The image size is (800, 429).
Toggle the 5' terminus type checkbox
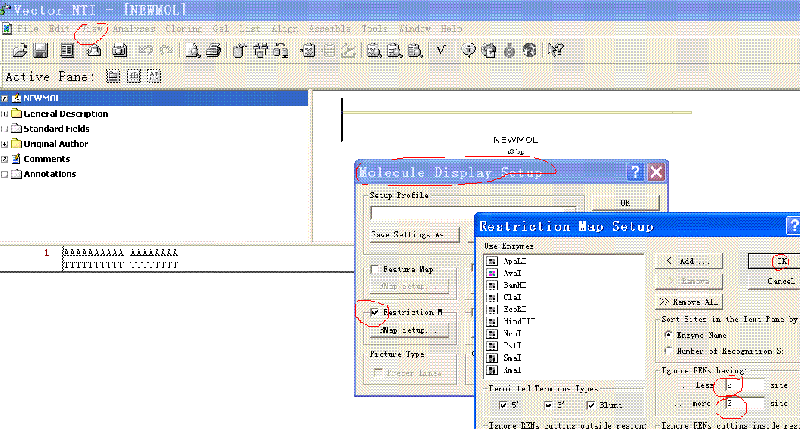503,405
